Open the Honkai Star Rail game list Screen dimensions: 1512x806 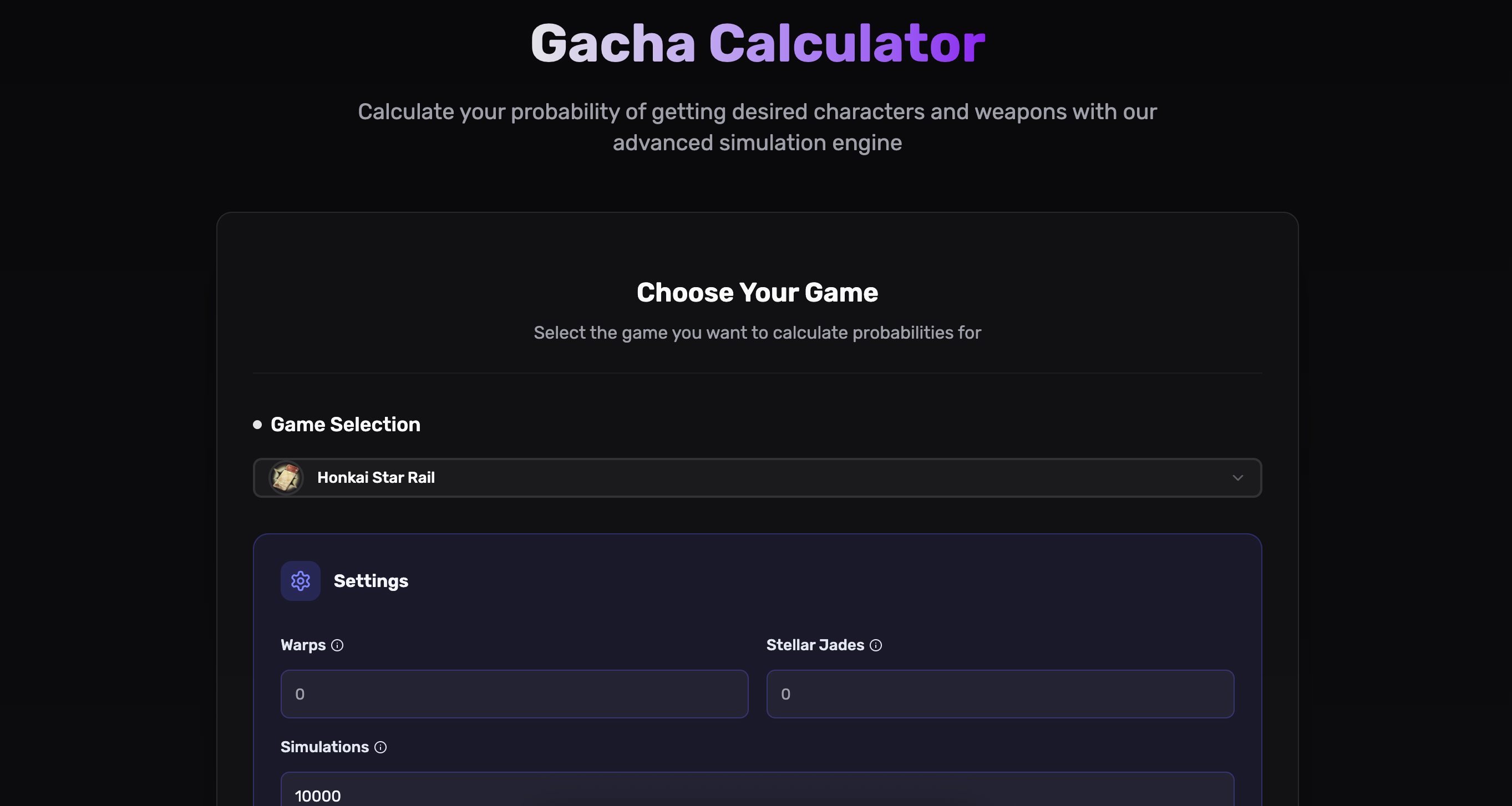click(757, 477)
